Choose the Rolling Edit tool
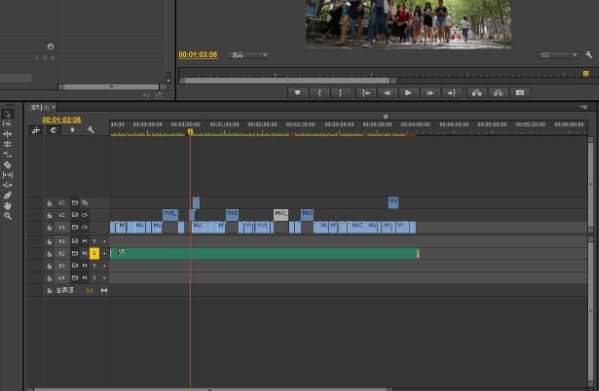This screenshot has width=599, height=391. (x=8, y=144)
